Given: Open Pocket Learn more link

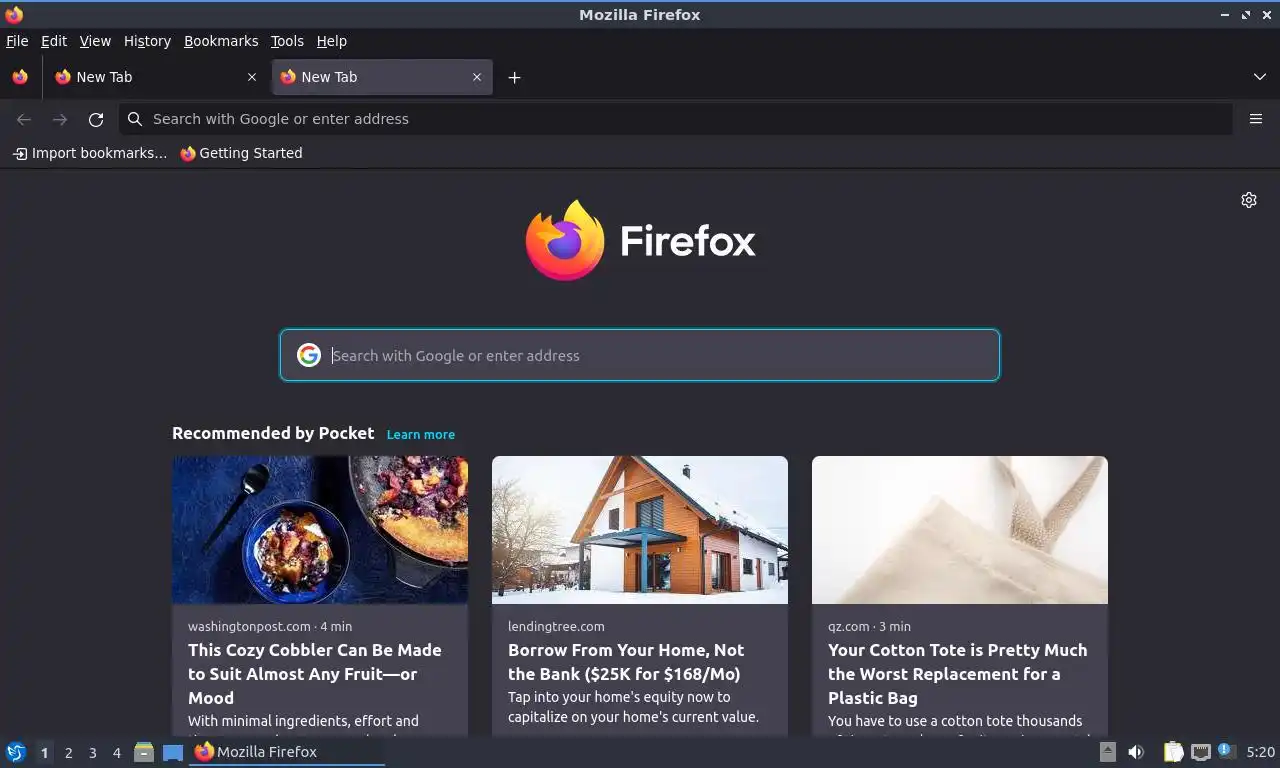Looking at the screenshot, I should [x=421, y=434].
